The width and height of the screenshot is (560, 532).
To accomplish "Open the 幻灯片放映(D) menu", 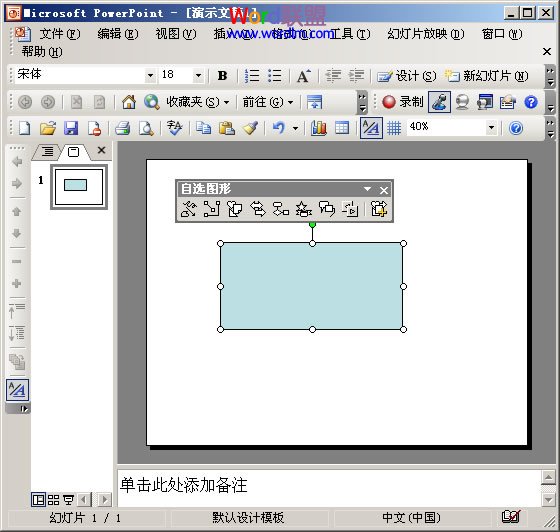I will click(426, 34).
